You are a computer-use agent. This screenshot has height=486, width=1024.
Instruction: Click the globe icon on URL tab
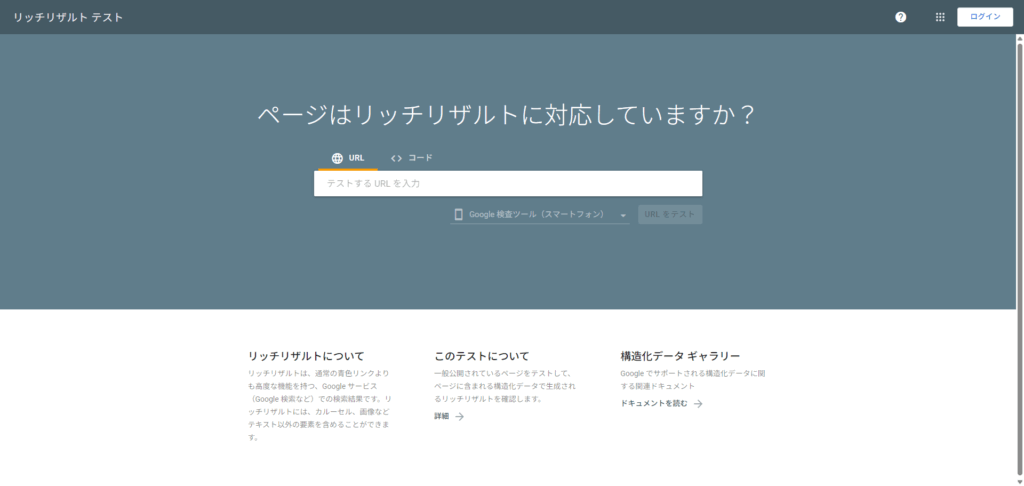click(x=337, y=158)
